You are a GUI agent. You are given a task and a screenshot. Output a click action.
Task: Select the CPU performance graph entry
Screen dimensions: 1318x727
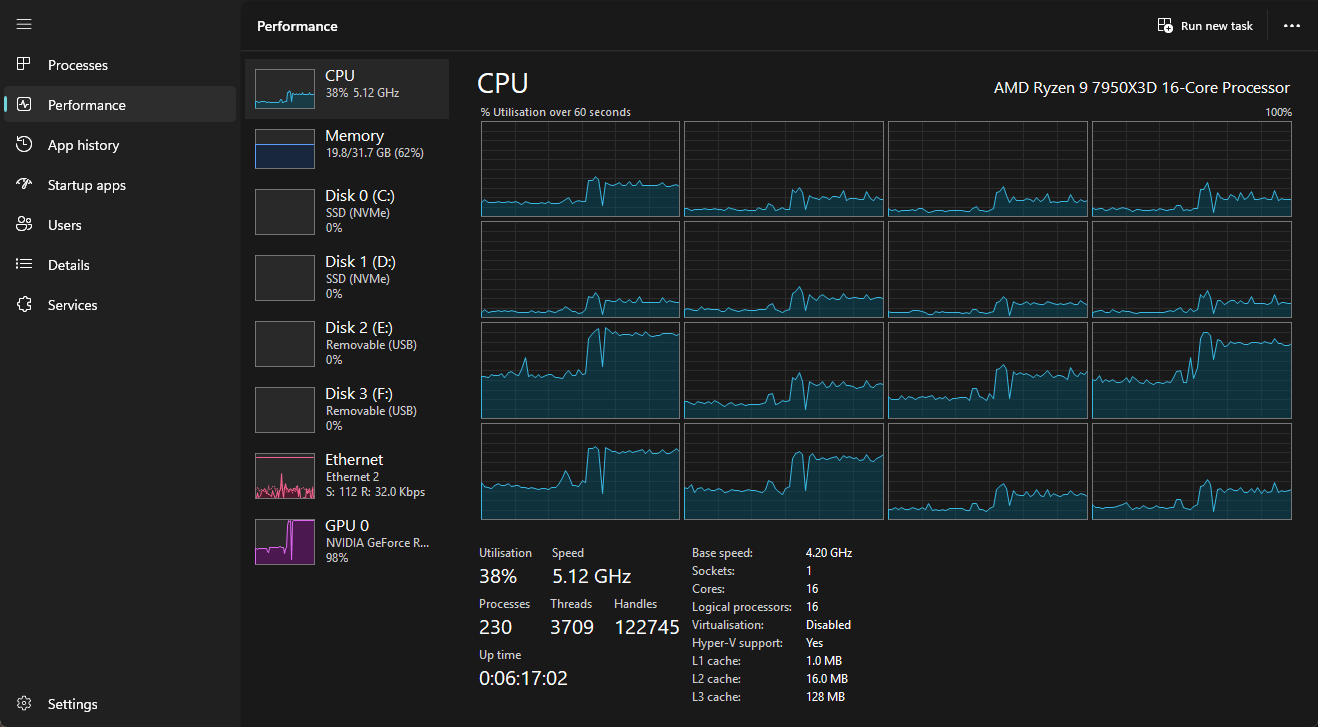click(346, 89)
